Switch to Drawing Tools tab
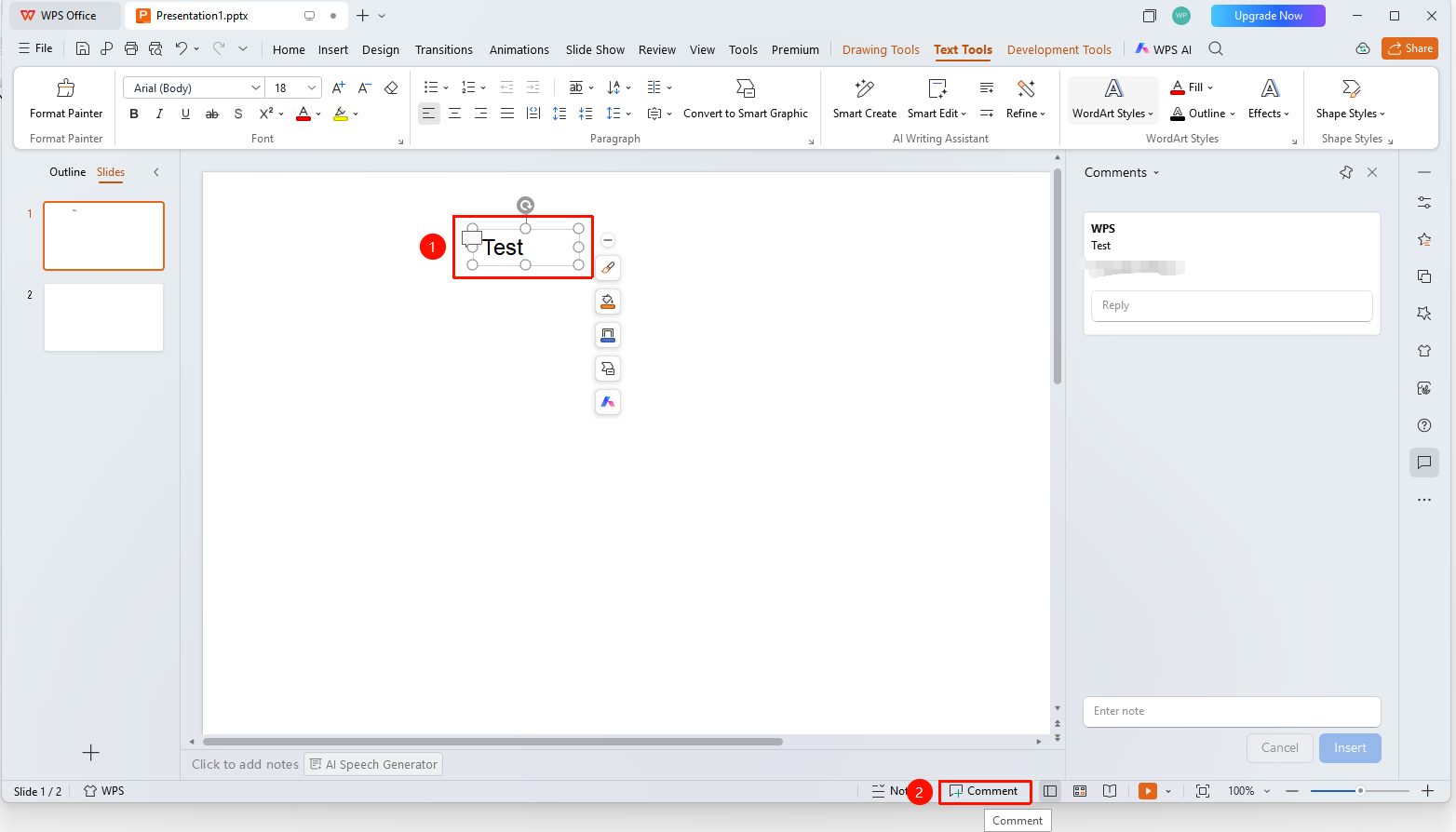 [x=881, y=49]
